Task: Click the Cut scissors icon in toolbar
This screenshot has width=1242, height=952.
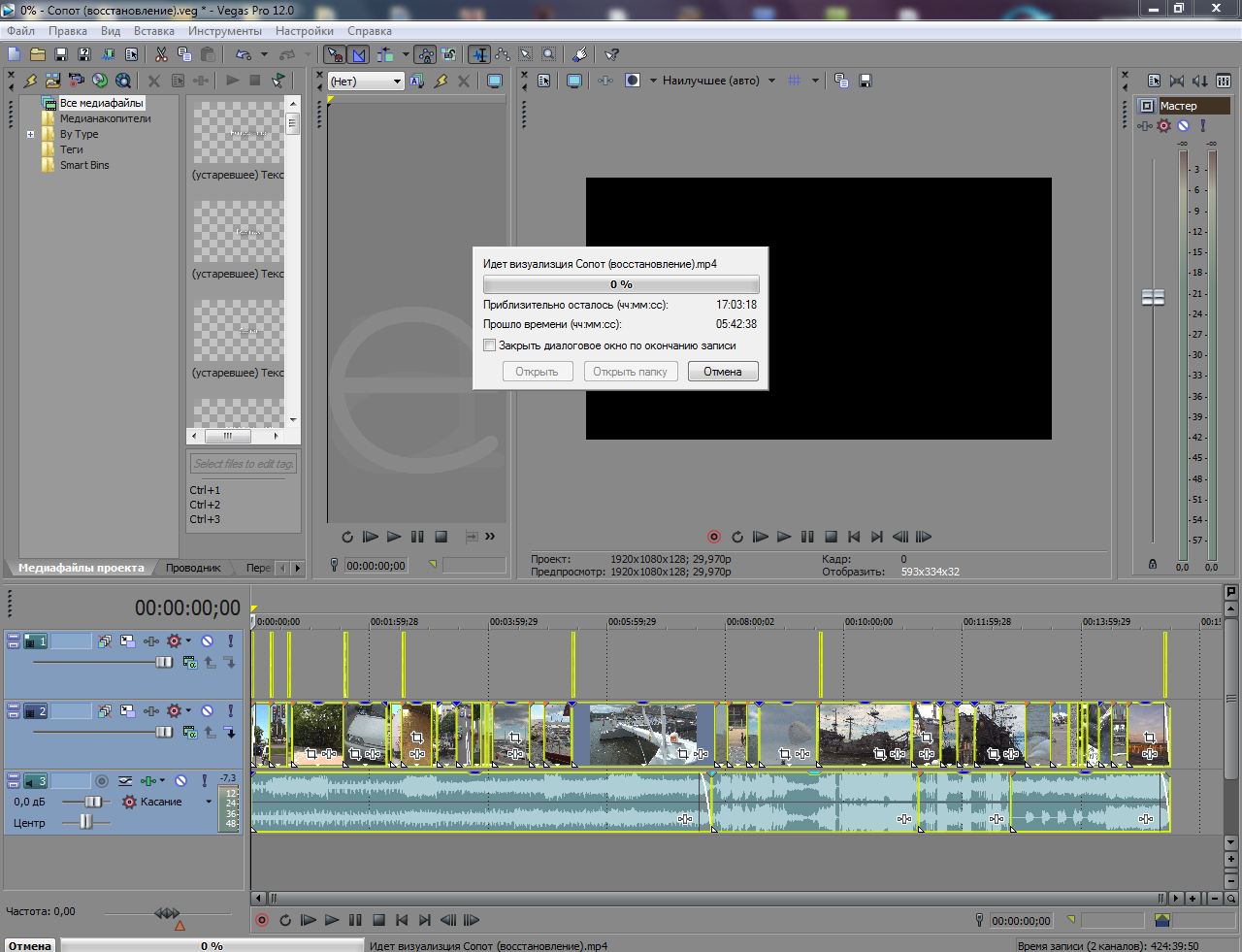Action: (161, 55)
